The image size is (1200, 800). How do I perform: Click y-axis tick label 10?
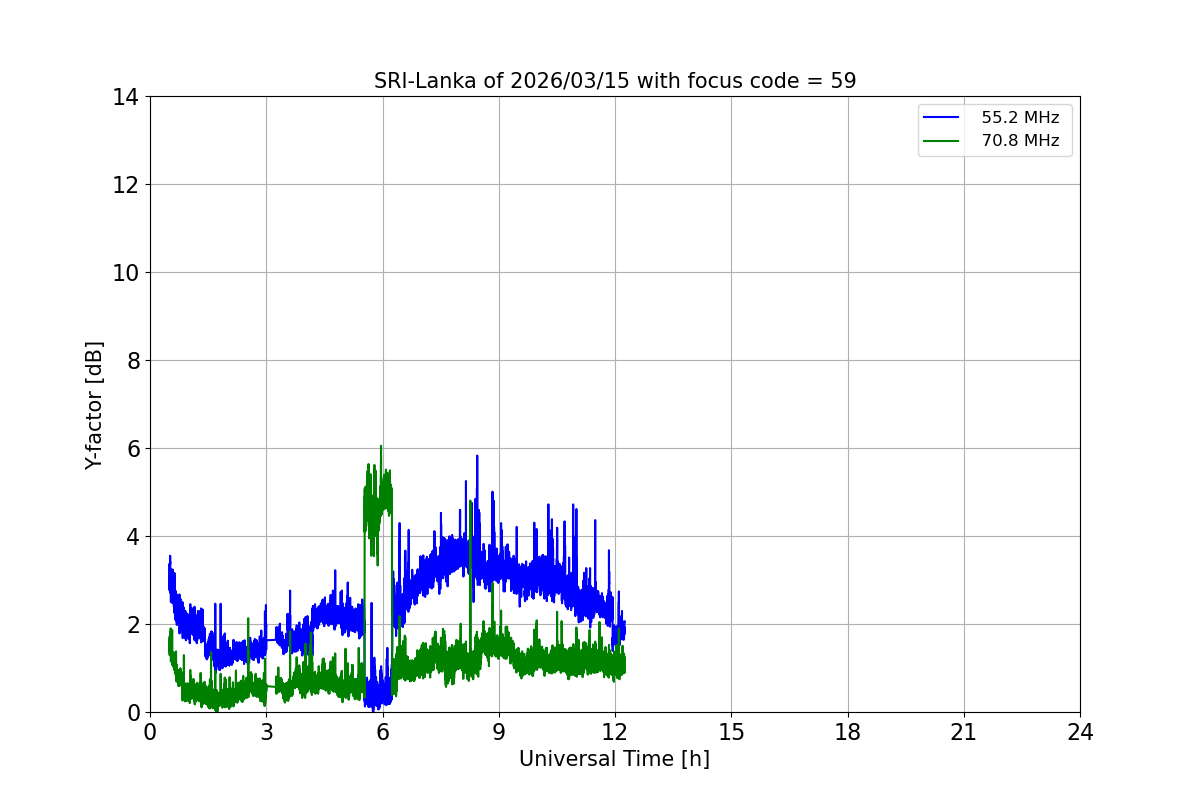tap(125, 273)
